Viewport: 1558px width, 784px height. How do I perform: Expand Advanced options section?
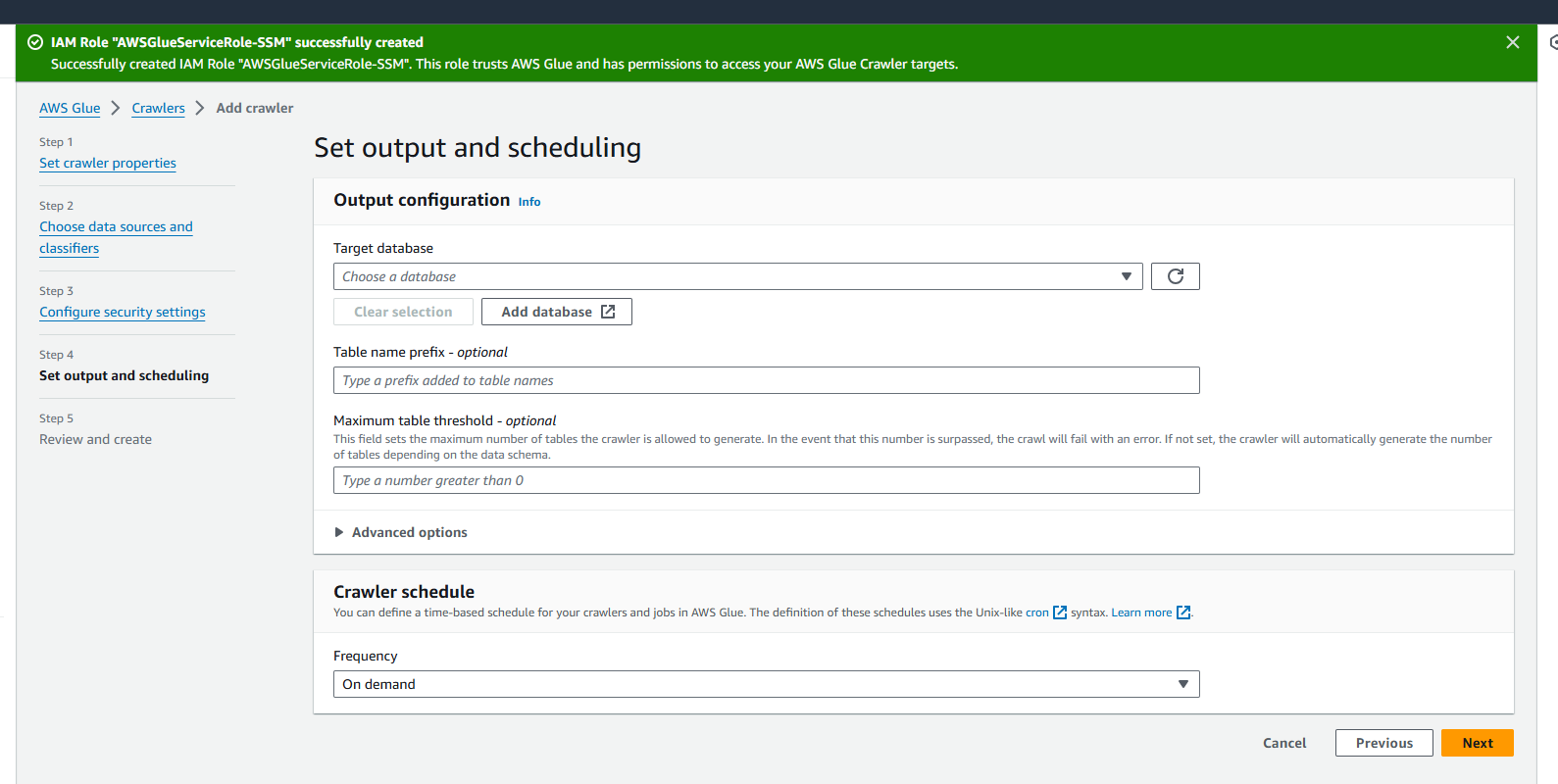click(x=400, y=532)
